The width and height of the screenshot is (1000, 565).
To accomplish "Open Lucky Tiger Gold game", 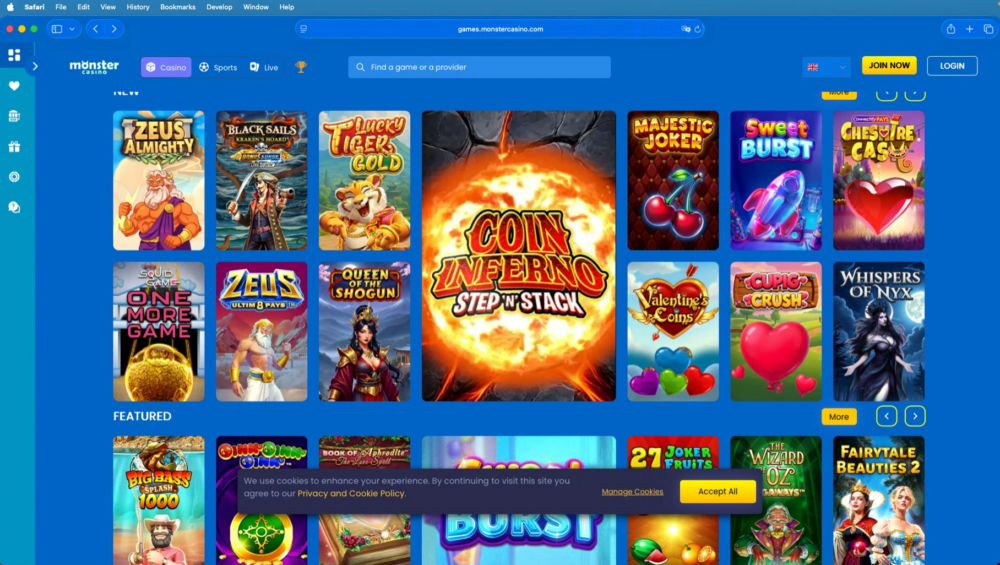I will [x=364, y=180].
